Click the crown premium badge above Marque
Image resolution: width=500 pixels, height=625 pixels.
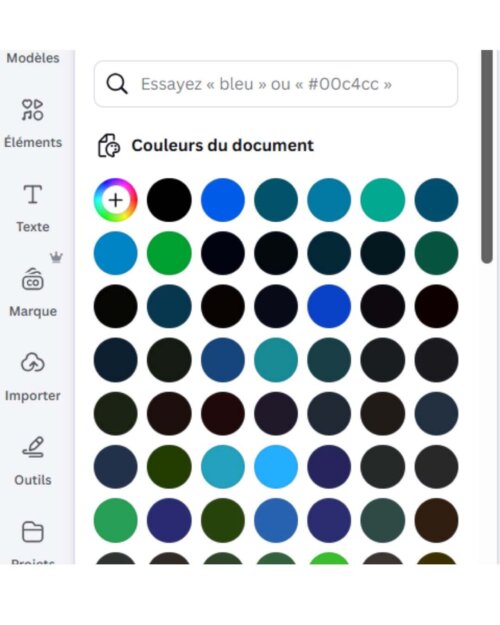click(56, 257)
